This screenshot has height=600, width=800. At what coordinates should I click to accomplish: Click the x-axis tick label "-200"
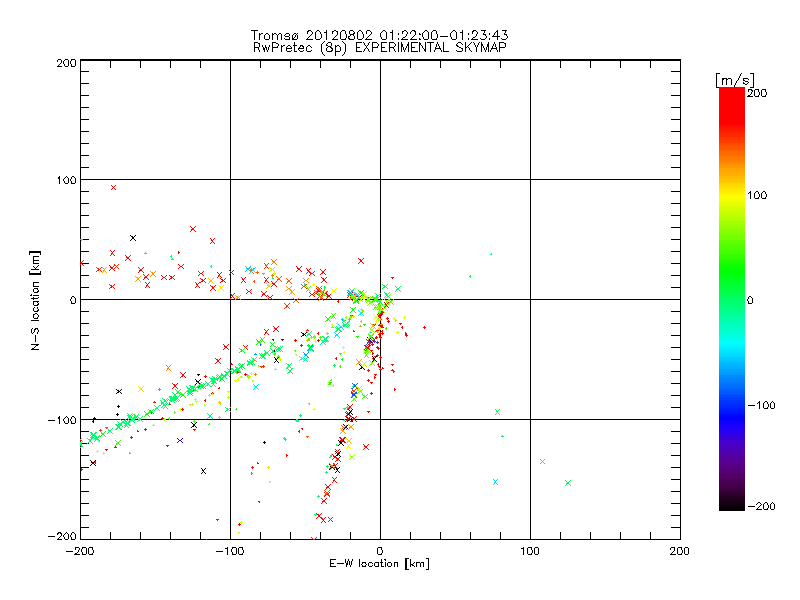point(80,552)
